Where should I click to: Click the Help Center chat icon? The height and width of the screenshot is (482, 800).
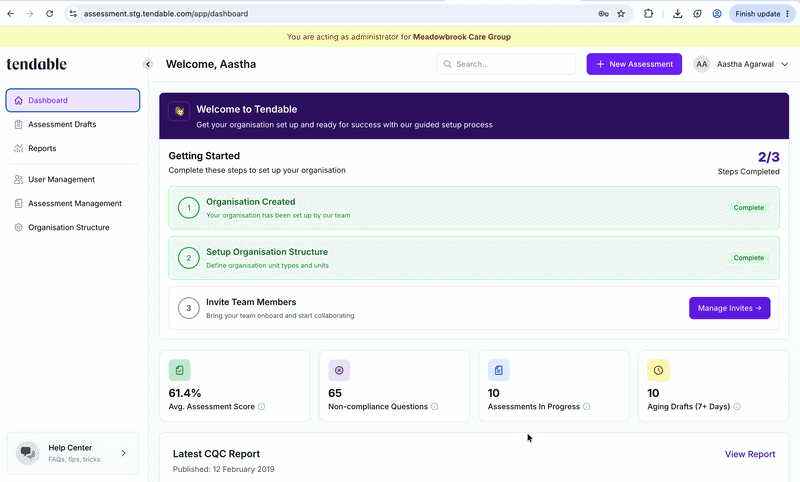pos(28,453)
